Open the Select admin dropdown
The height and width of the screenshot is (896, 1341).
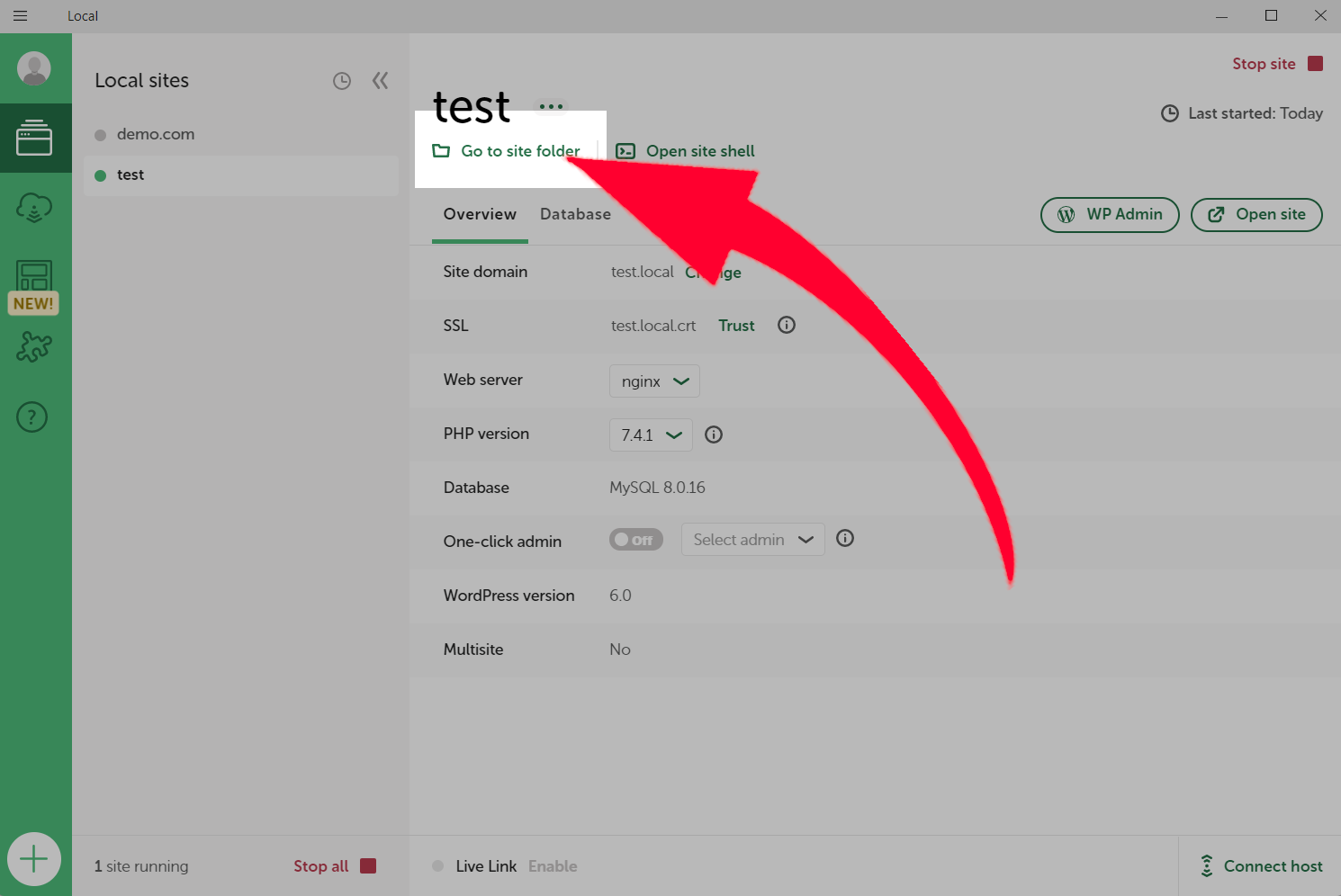753,539
